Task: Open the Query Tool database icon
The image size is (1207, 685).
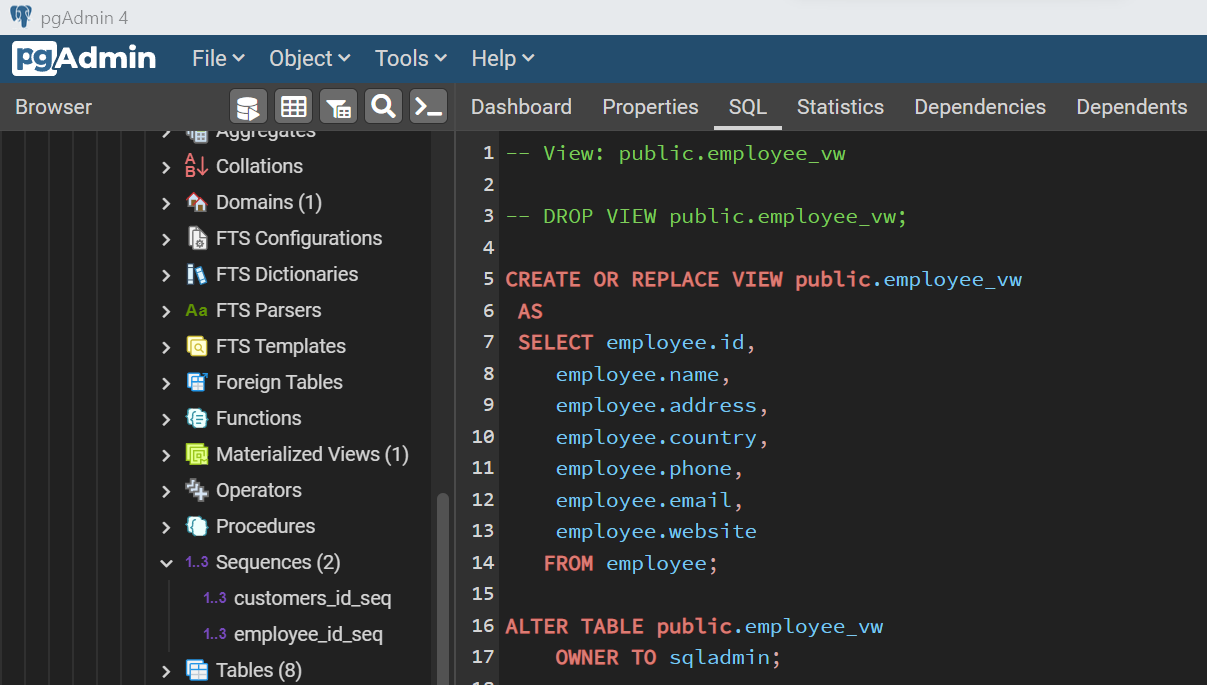Action: tap(248, 107)
